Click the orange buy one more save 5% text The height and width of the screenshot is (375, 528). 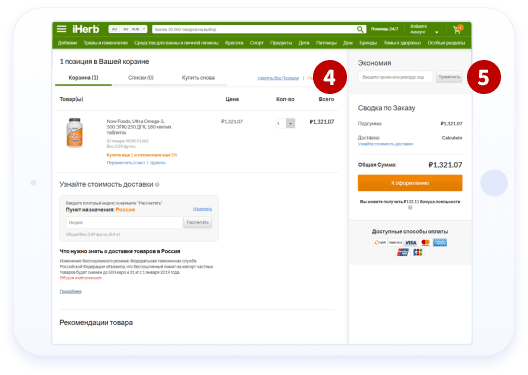tap(142, 155)
